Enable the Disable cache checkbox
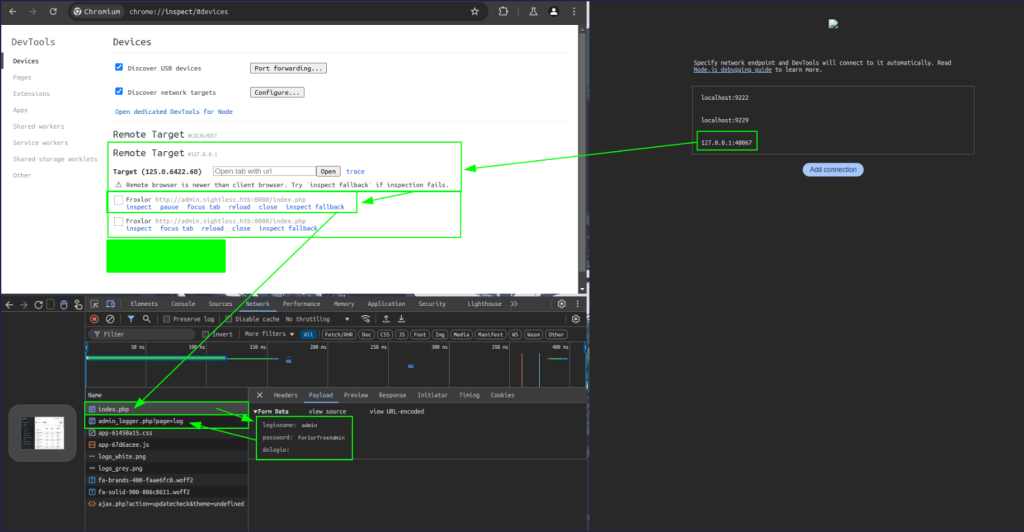Image resolution: width=1024 pixels, height=532 pixels. (x=228, y=319)
